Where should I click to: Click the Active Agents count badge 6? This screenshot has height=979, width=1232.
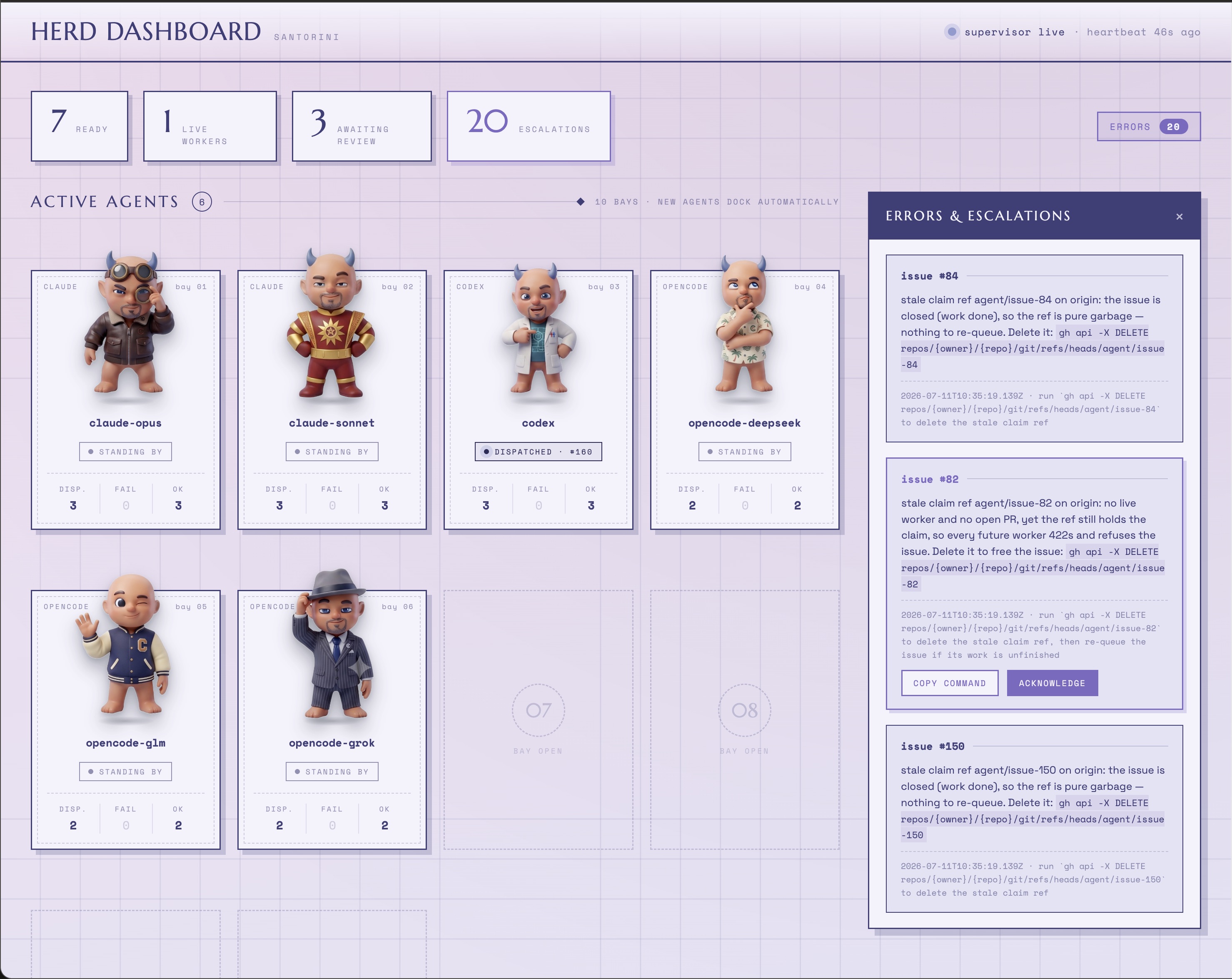click(x=202, y=202)
